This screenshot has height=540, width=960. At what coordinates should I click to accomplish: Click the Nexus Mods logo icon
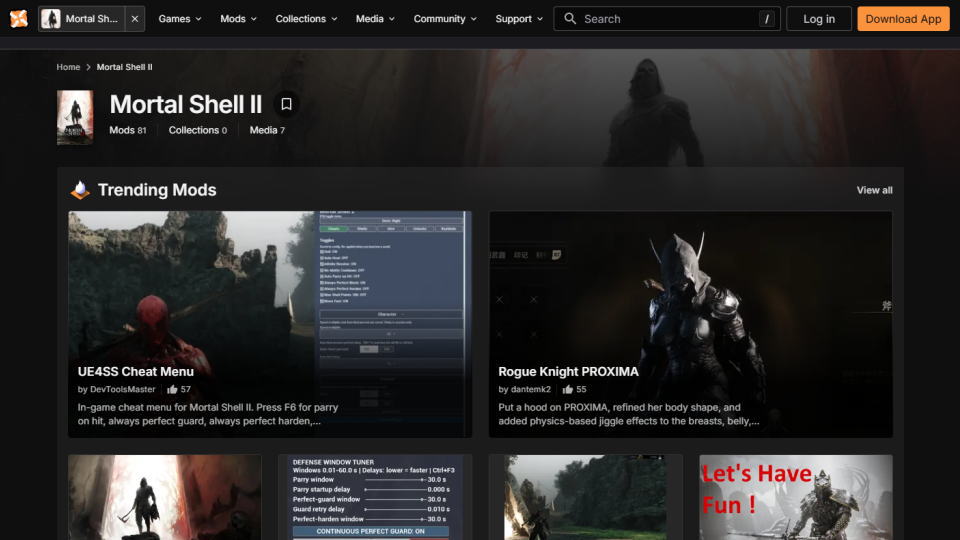pos(19,18)
